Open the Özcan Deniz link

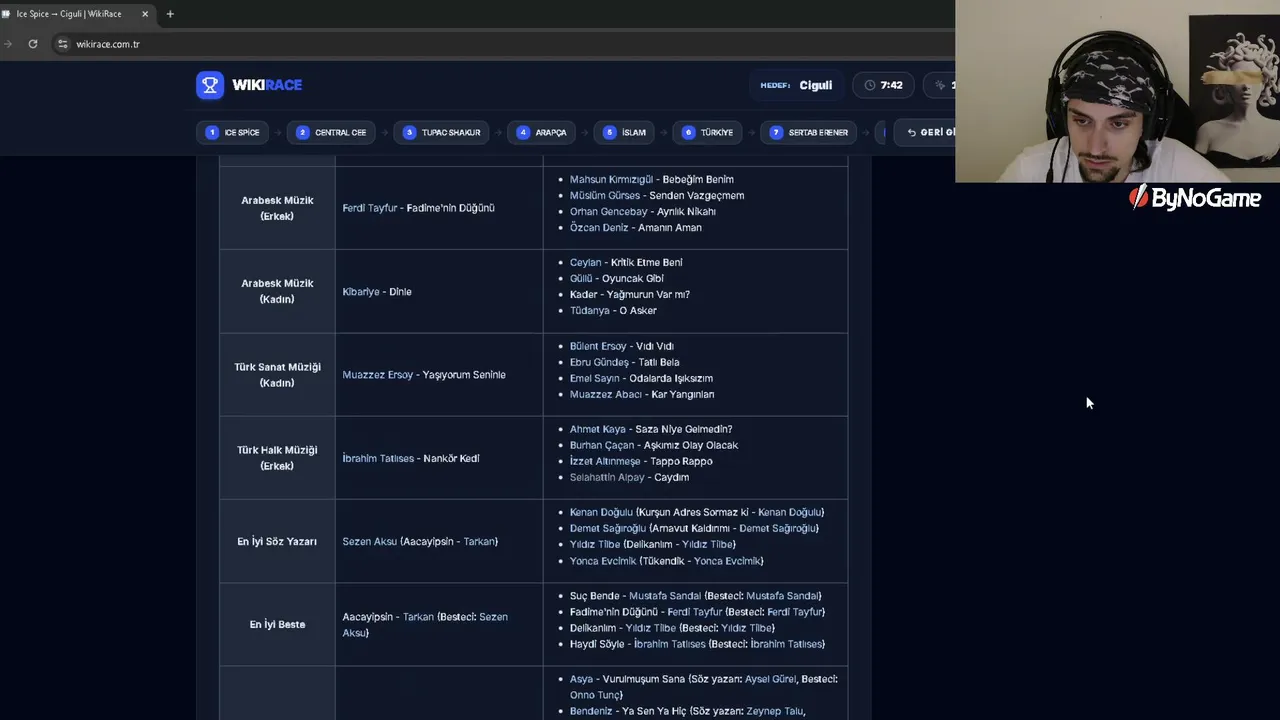(x=598, y=227)
